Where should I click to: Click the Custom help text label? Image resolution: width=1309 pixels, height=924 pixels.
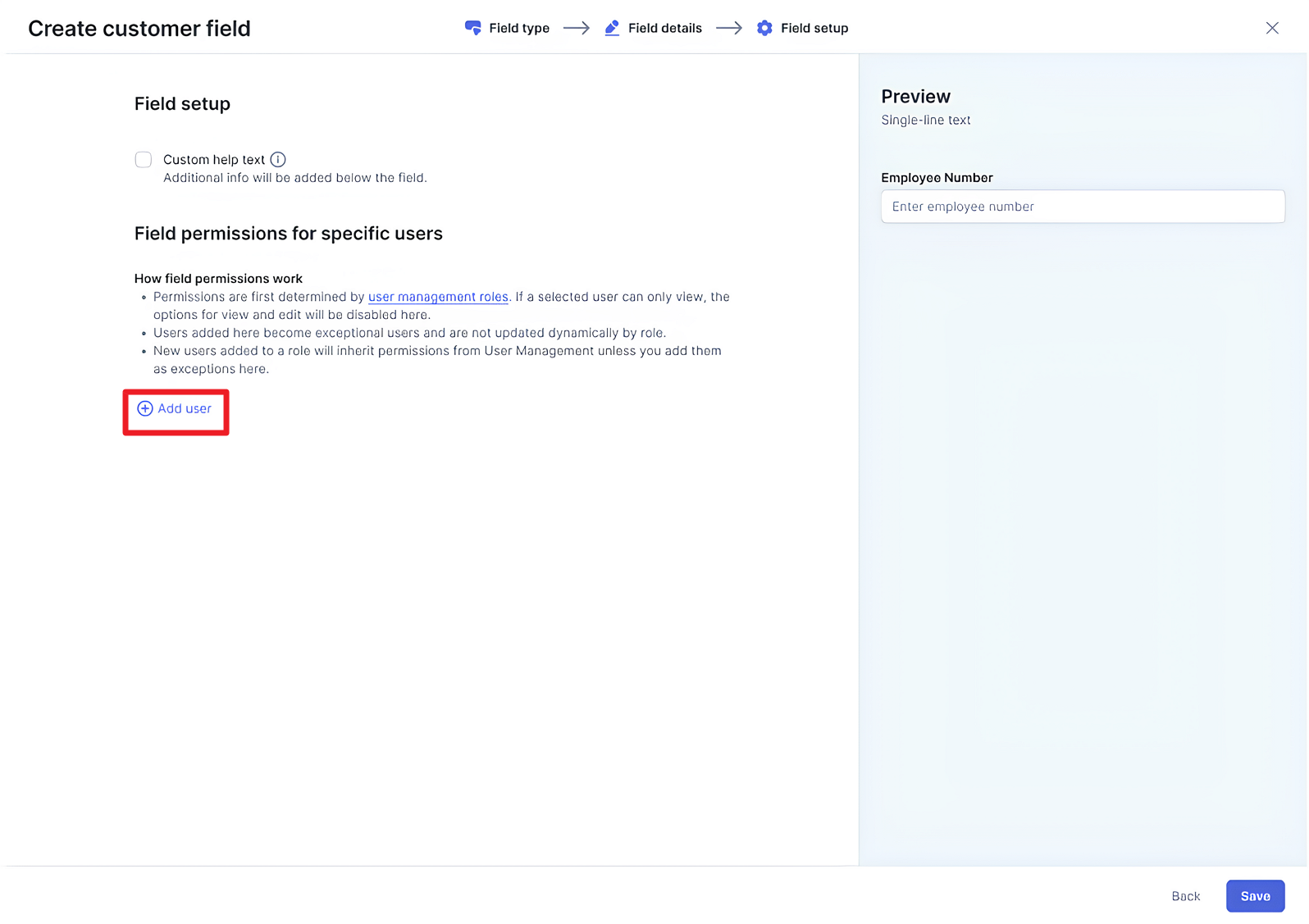tap(213, 160)
